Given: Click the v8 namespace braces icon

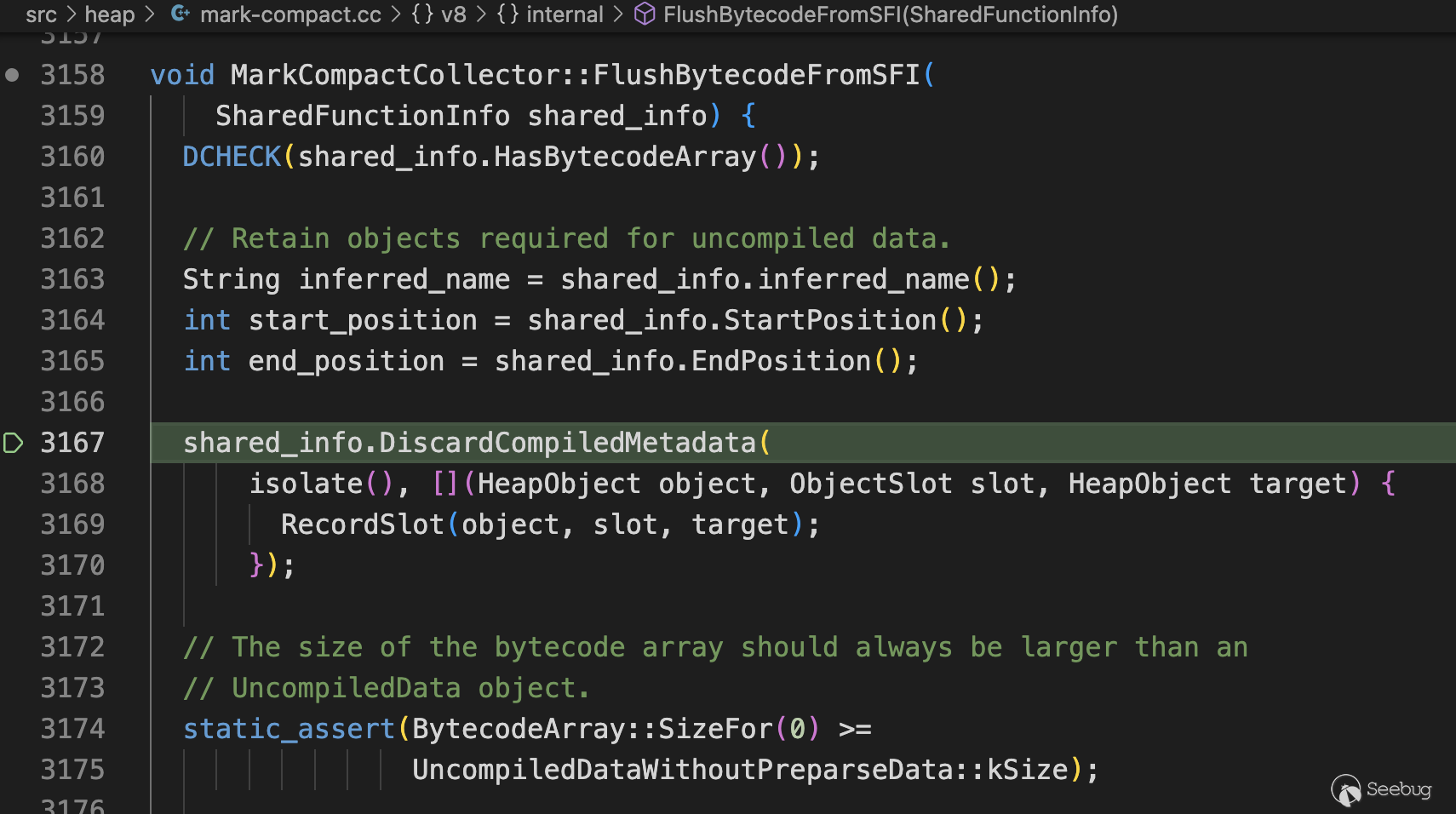Looking at the screenshot, I should coord(422,14).
